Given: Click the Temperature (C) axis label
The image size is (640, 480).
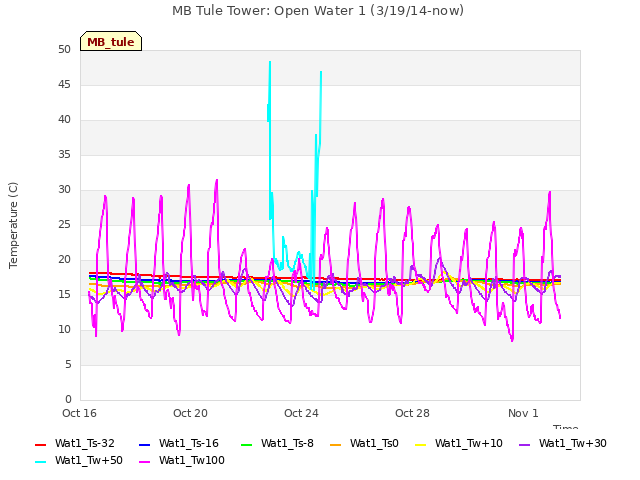Looking at the screenshot, I should 13,225.
